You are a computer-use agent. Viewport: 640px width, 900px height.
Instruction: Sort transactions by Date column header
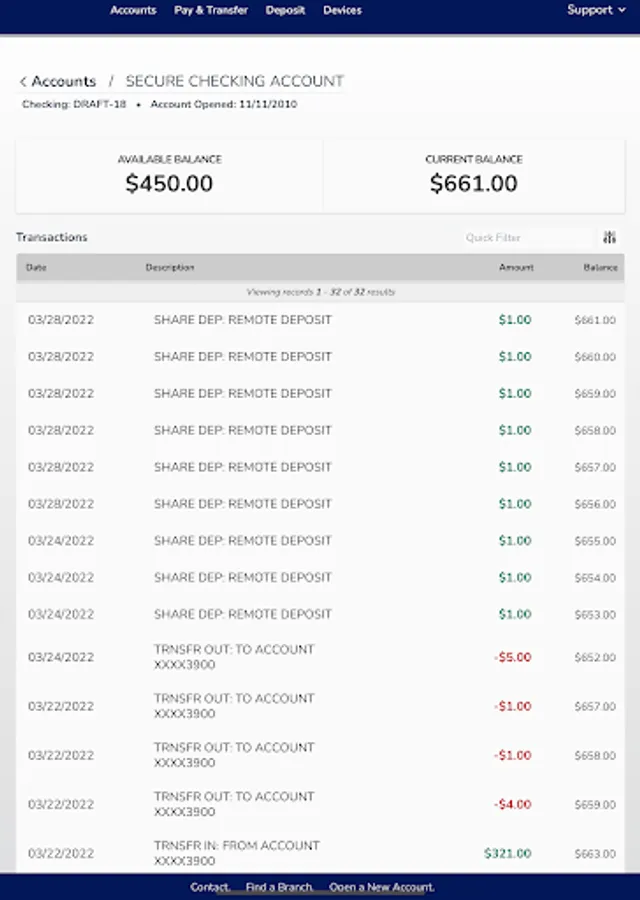click(x=37, y=268)
